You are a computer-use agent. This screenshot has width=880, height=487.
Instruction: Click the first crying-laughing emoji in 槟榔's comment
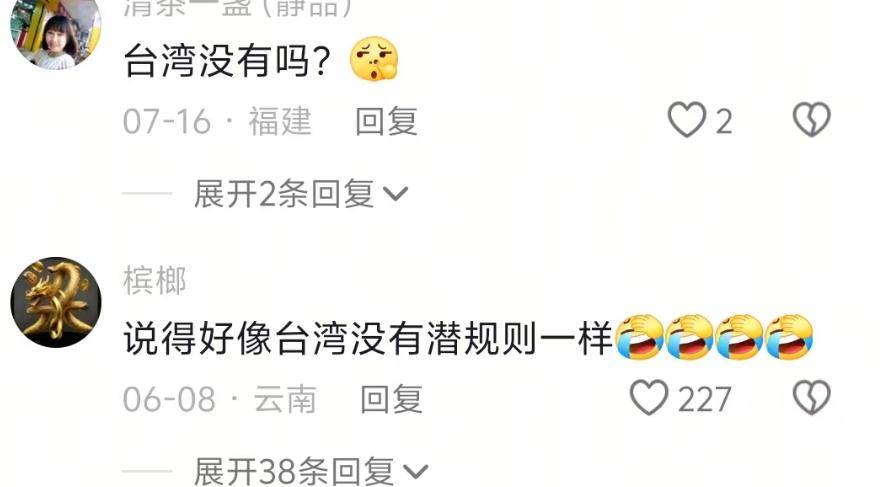pos(640,337)
